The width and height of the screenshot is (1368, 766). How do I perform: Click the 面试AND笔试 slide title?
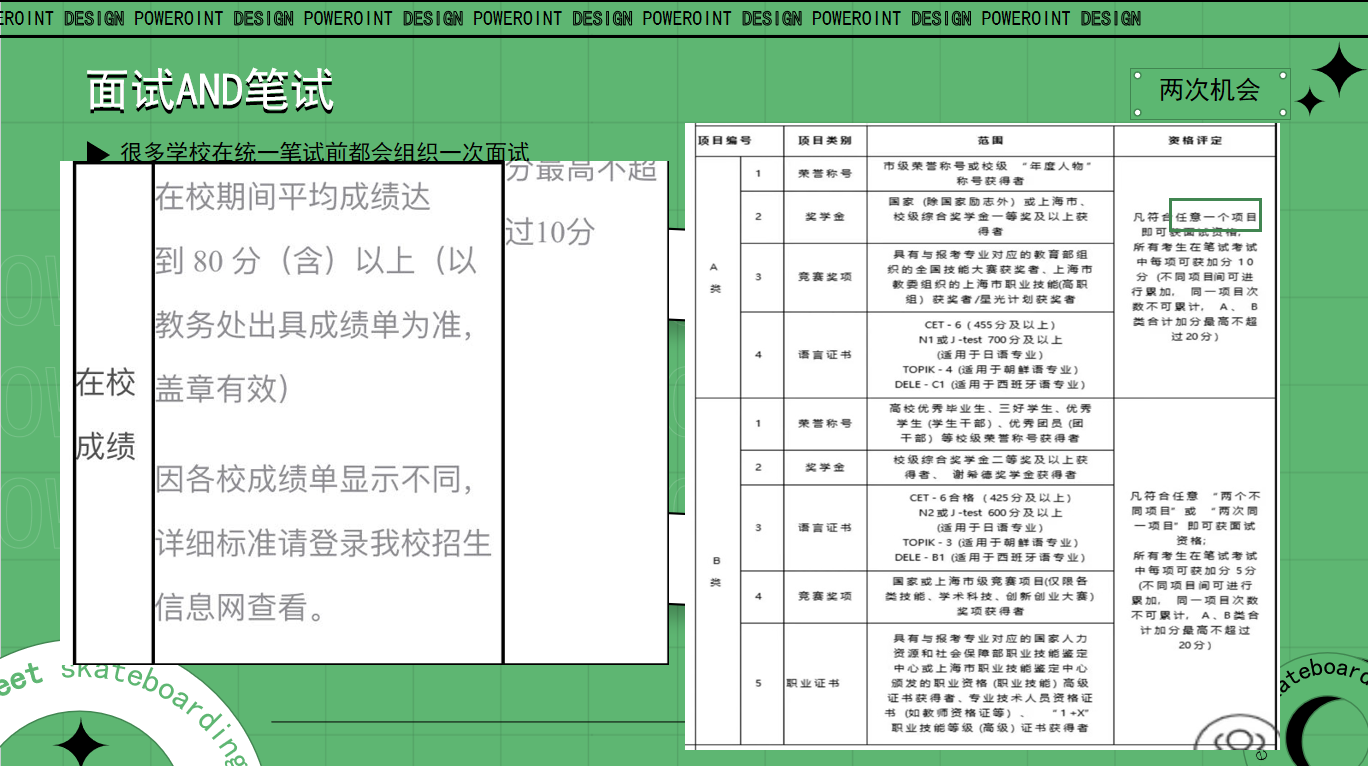coord(209,91)
